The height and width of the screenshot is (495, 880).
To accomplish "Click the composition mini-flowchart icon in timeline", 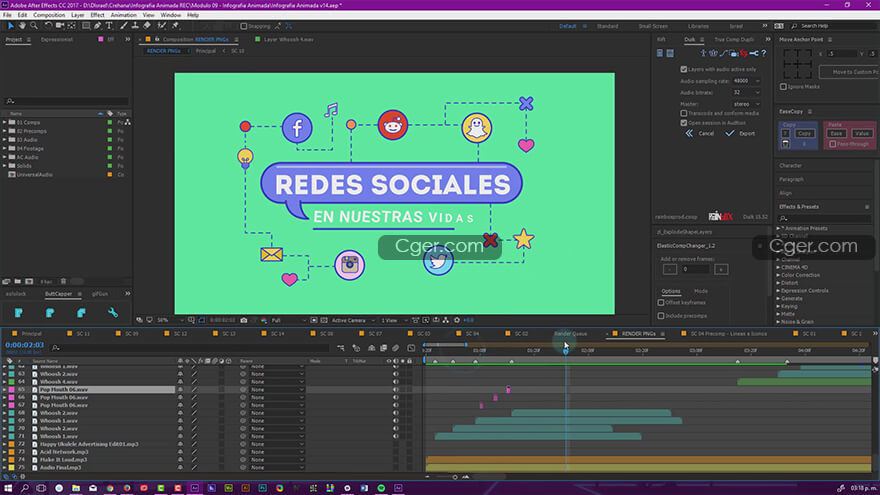I will coord(341,348).
